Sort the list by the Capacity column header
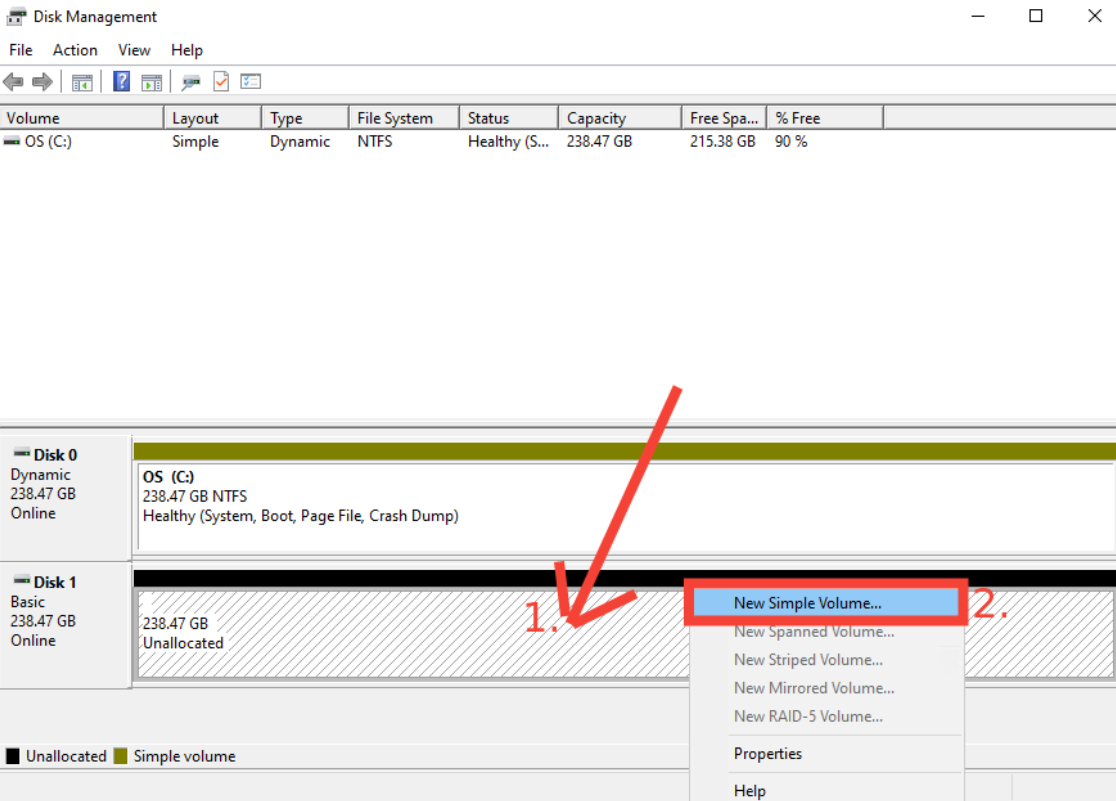The width and height of the screenshot is (1116, 801). click(596, 118)
